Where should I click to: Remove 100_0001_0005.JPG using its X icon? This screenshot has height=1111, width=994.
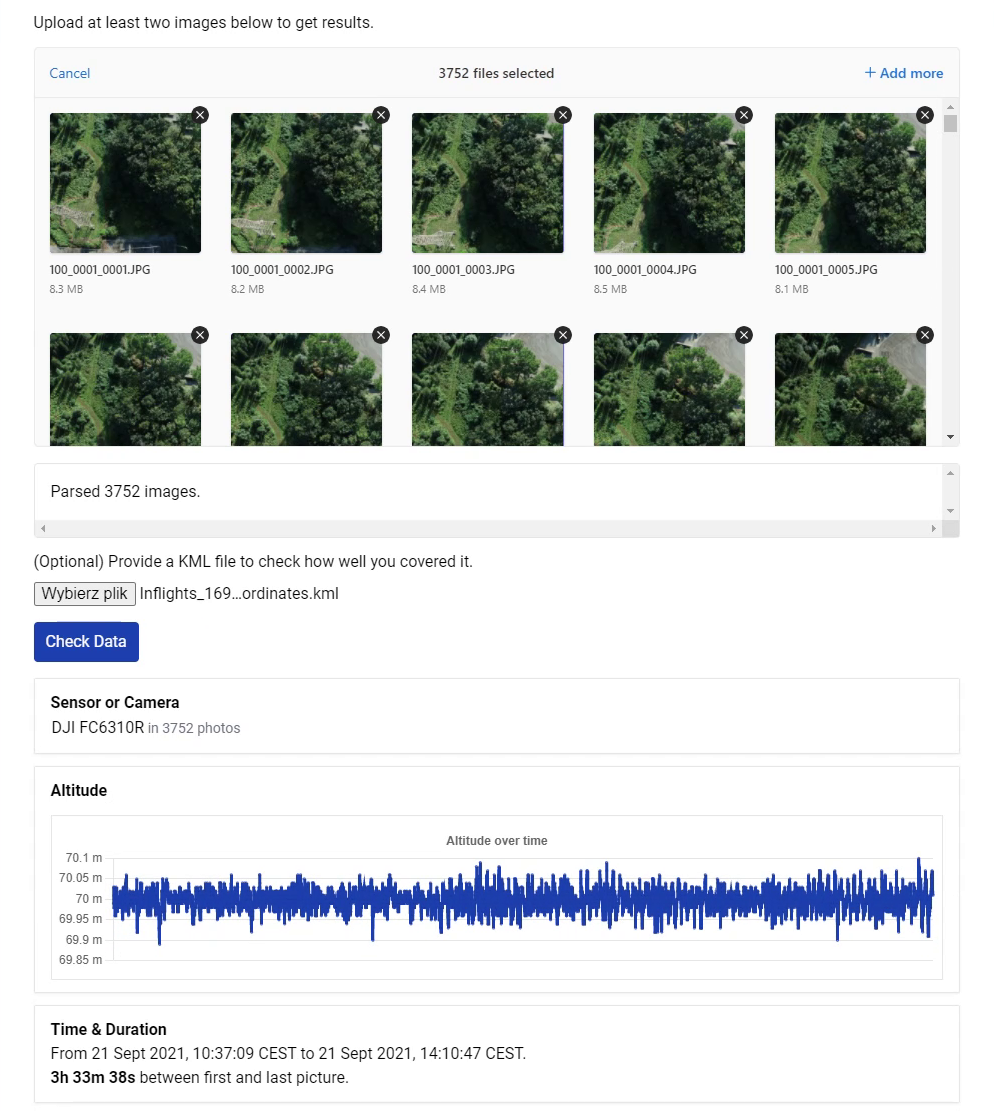tap(925, 115)
